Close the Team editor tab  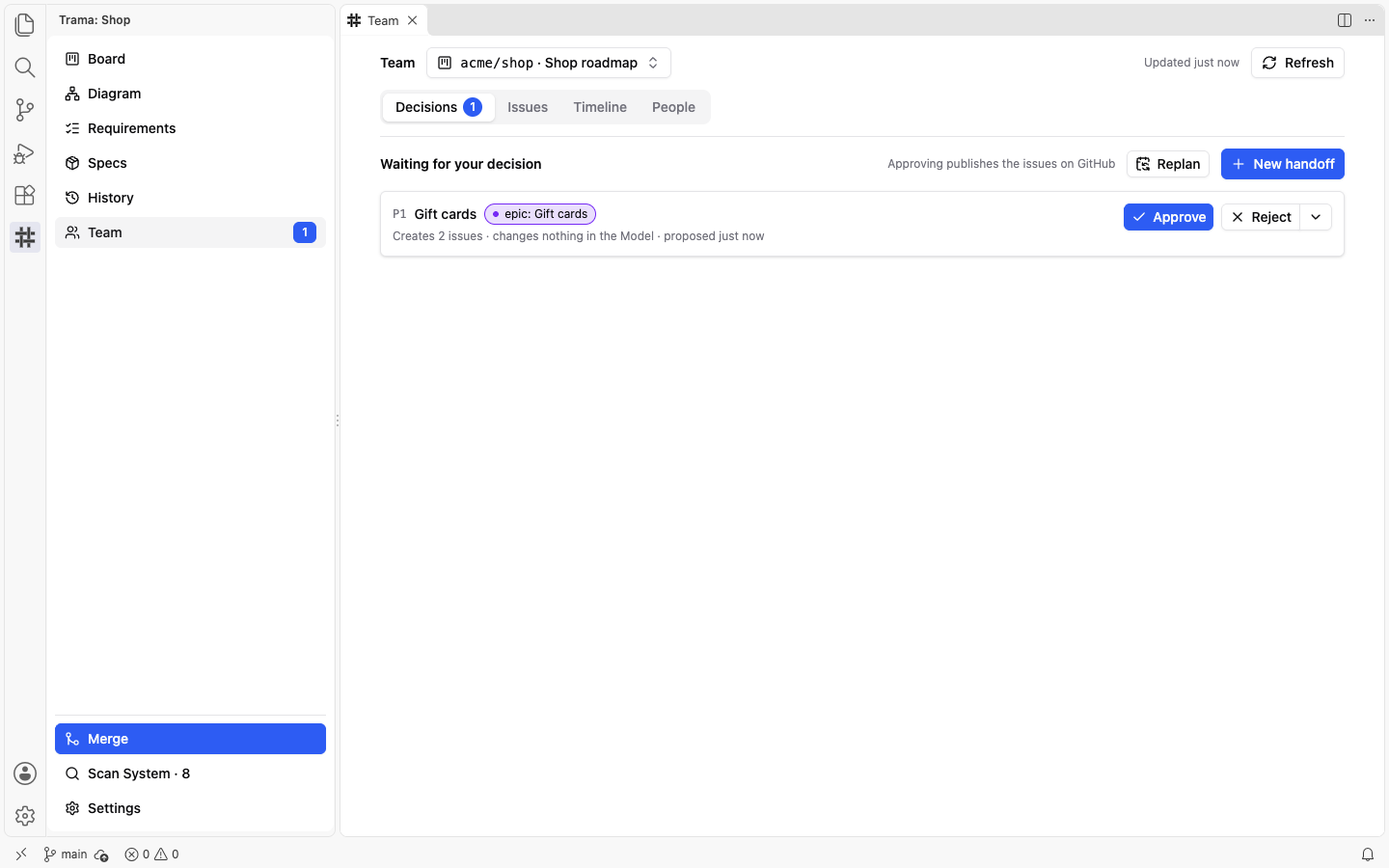412,20
